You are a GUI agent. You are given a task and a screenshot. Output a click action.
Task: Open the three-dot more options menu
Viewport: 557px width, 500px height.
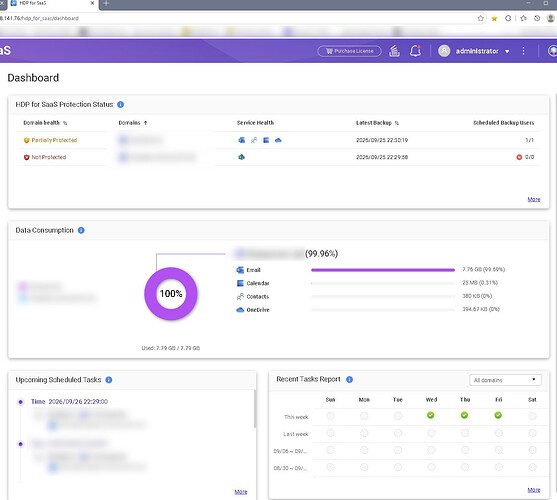pos(523,51)
